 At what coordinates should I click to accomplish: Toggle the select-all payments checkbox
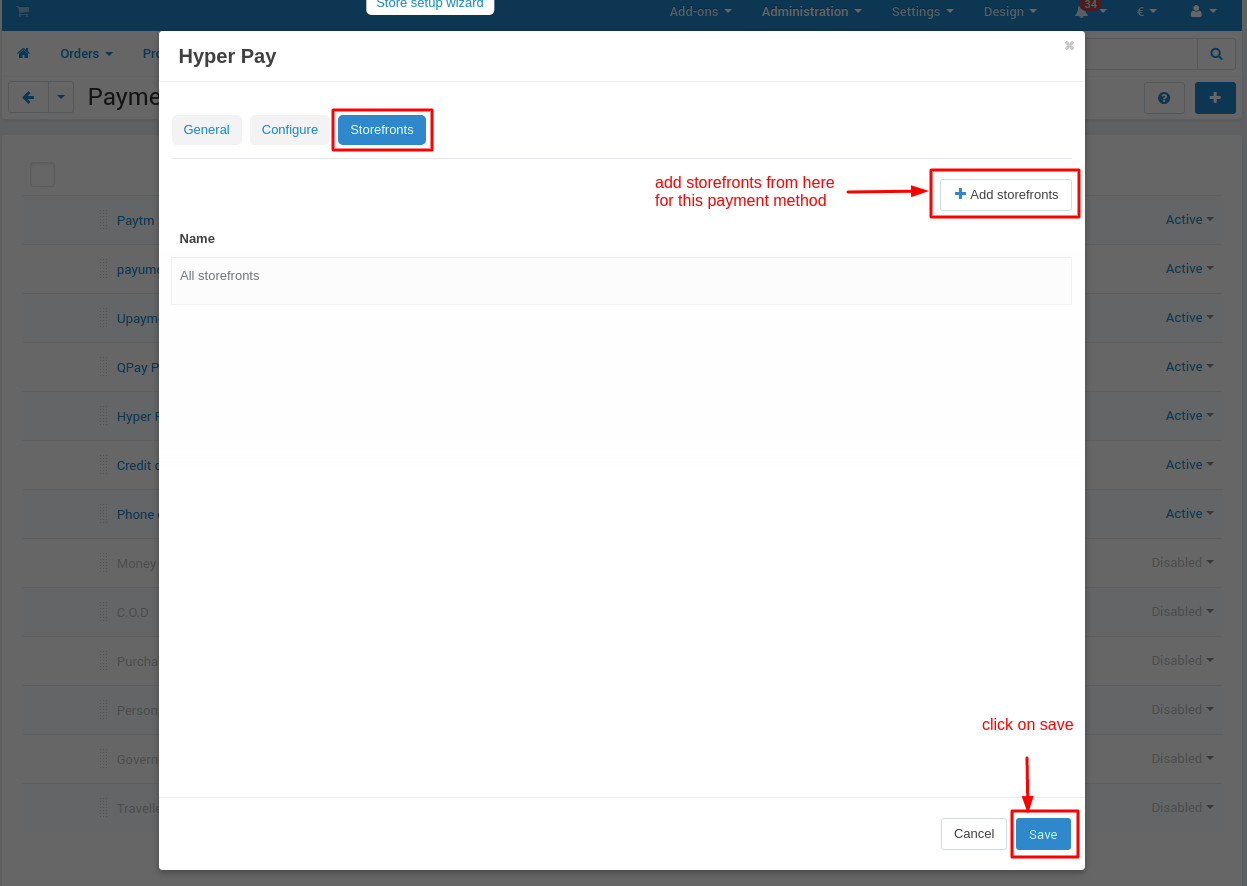click(x=42, y=175)
